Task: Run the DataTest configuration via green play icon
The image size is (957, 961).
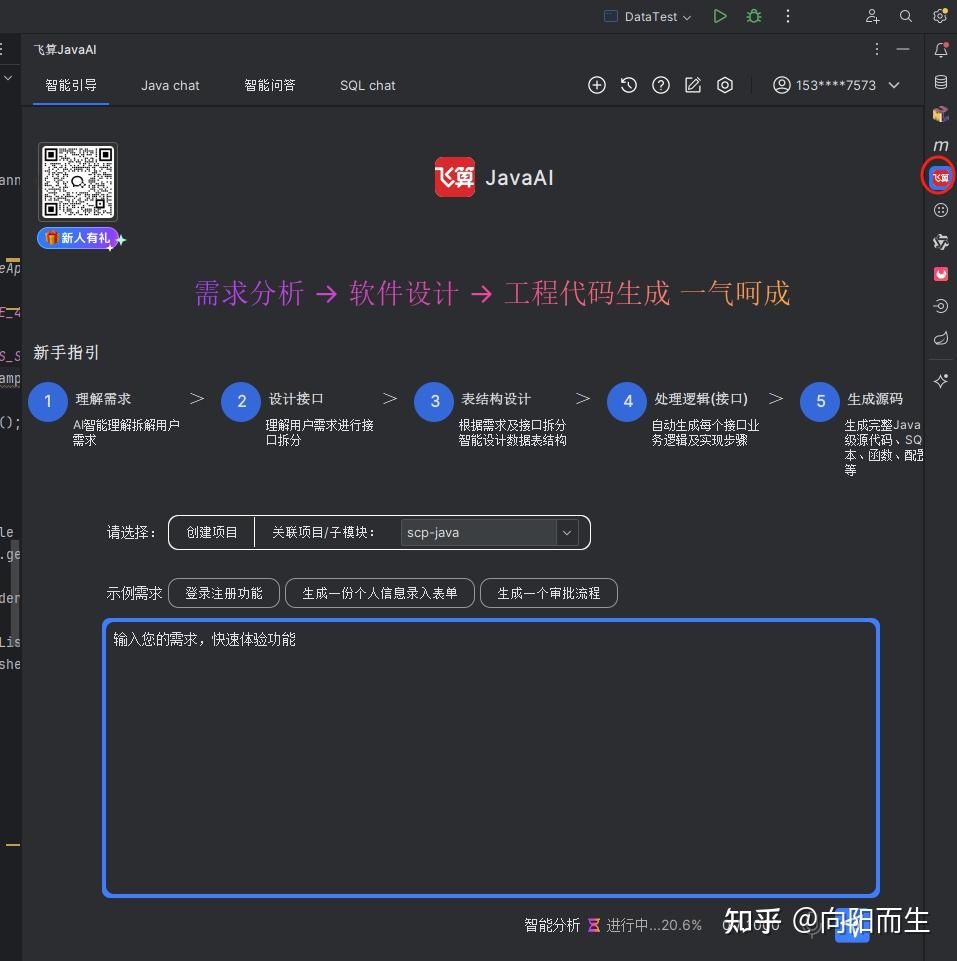Action: point(719,16)
